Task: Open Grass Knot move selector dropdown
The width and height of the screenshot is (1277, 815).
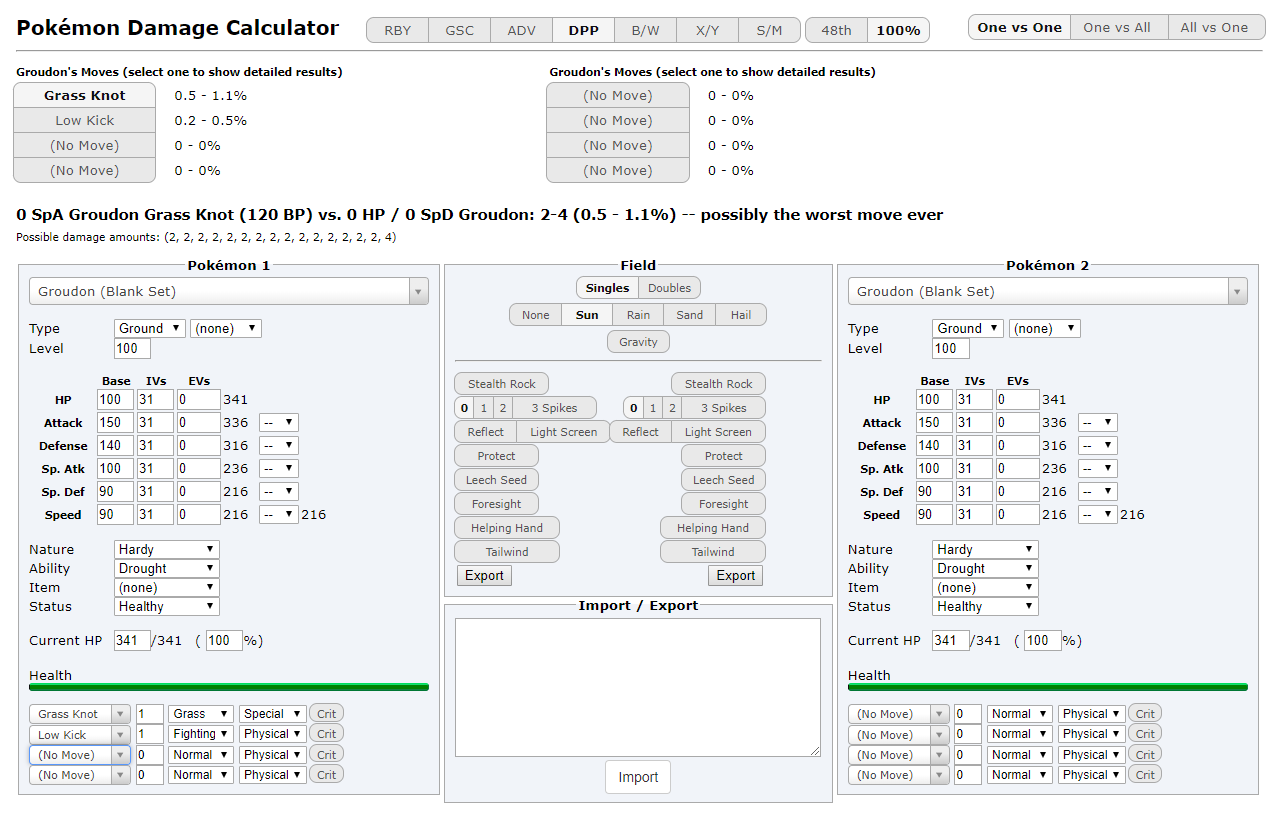Action: coord(80,714)
